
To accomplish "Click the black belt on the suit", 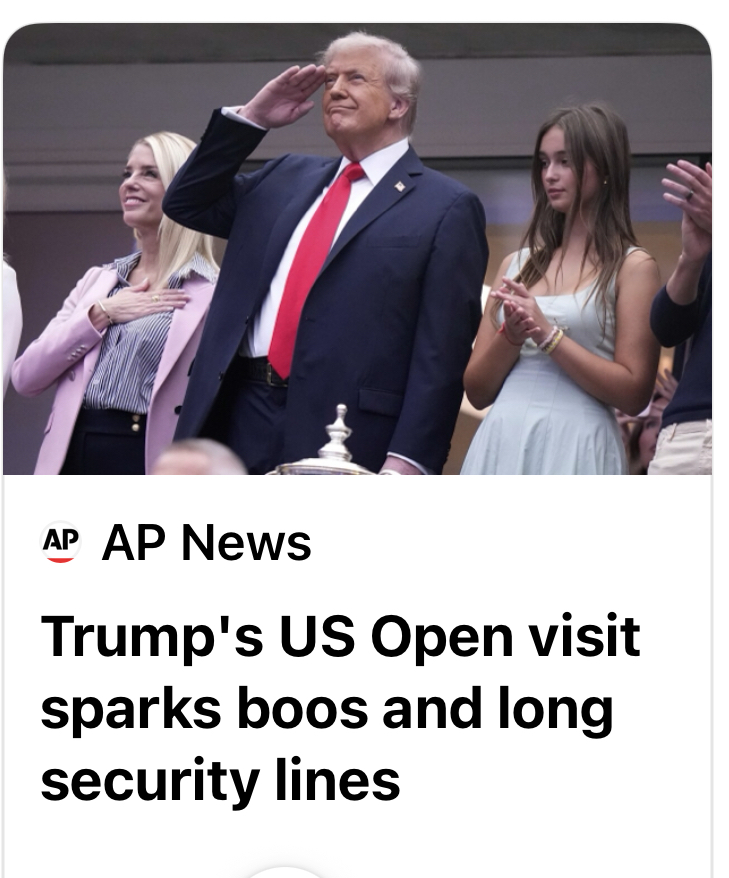I will click(x=262, y=372).
